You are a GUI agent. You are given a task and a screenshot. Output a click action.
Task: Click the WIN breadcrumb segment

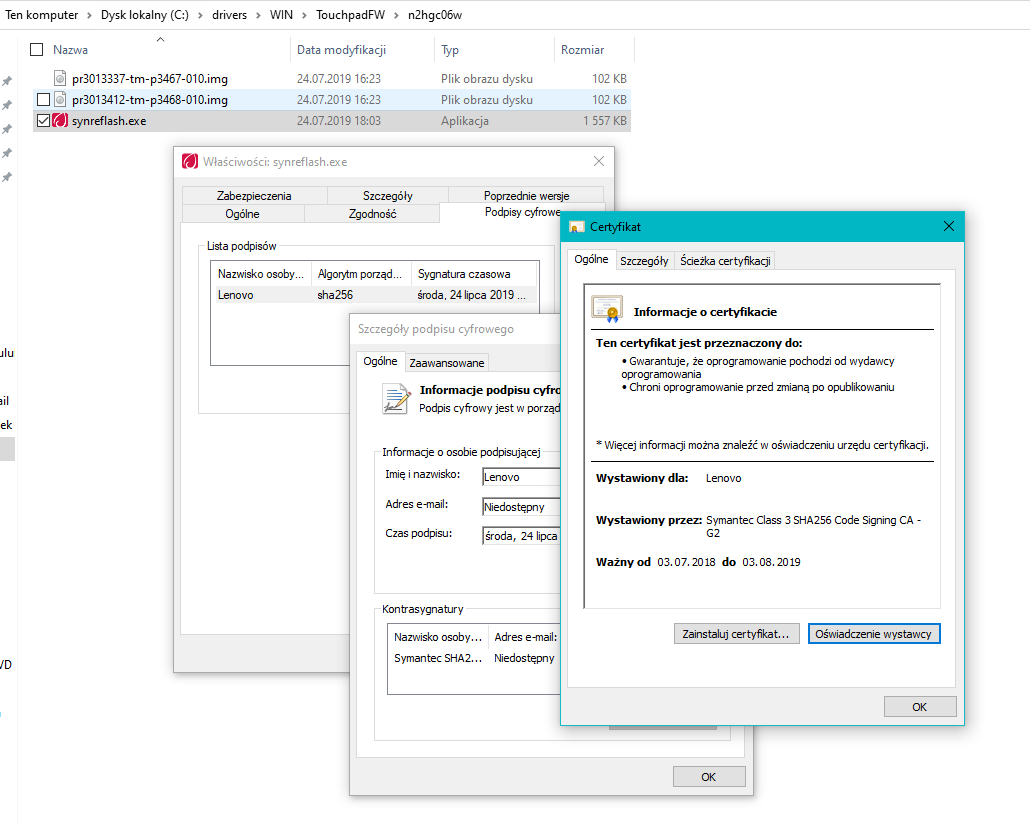pyautogui.click(x=281, y=15)
